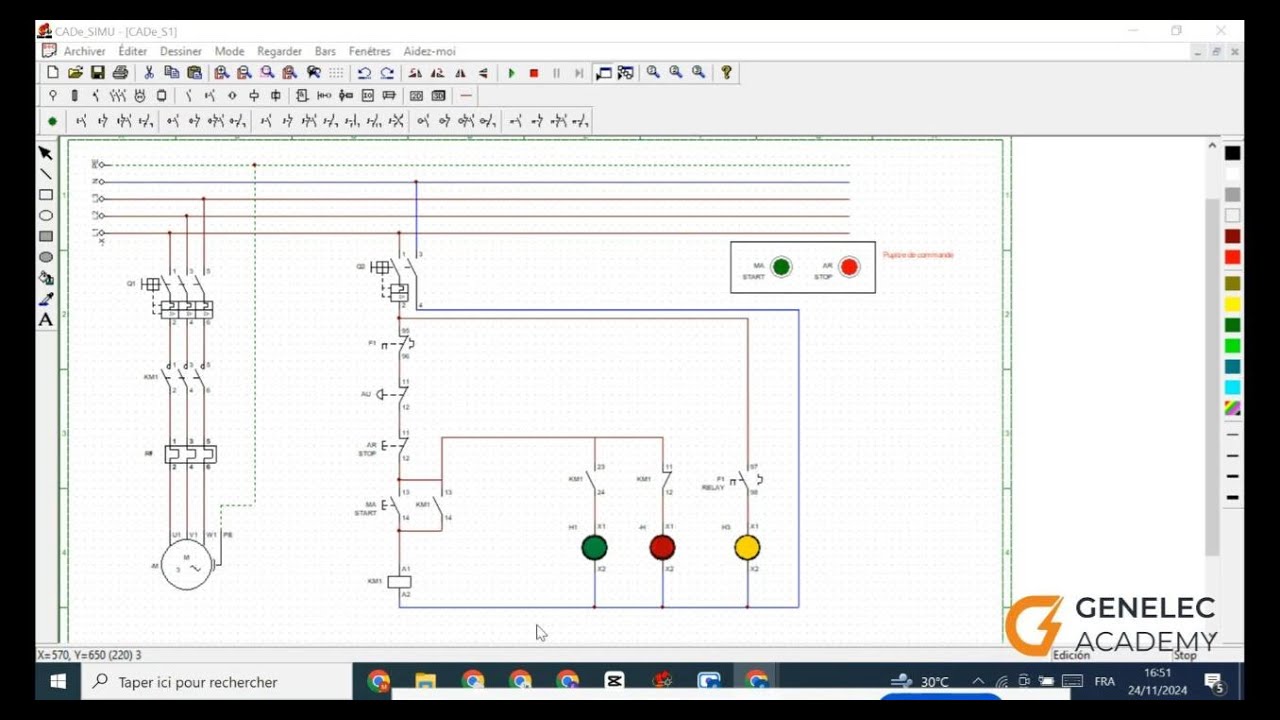Redo the last undone action
1280x720 pixels.
387,73
